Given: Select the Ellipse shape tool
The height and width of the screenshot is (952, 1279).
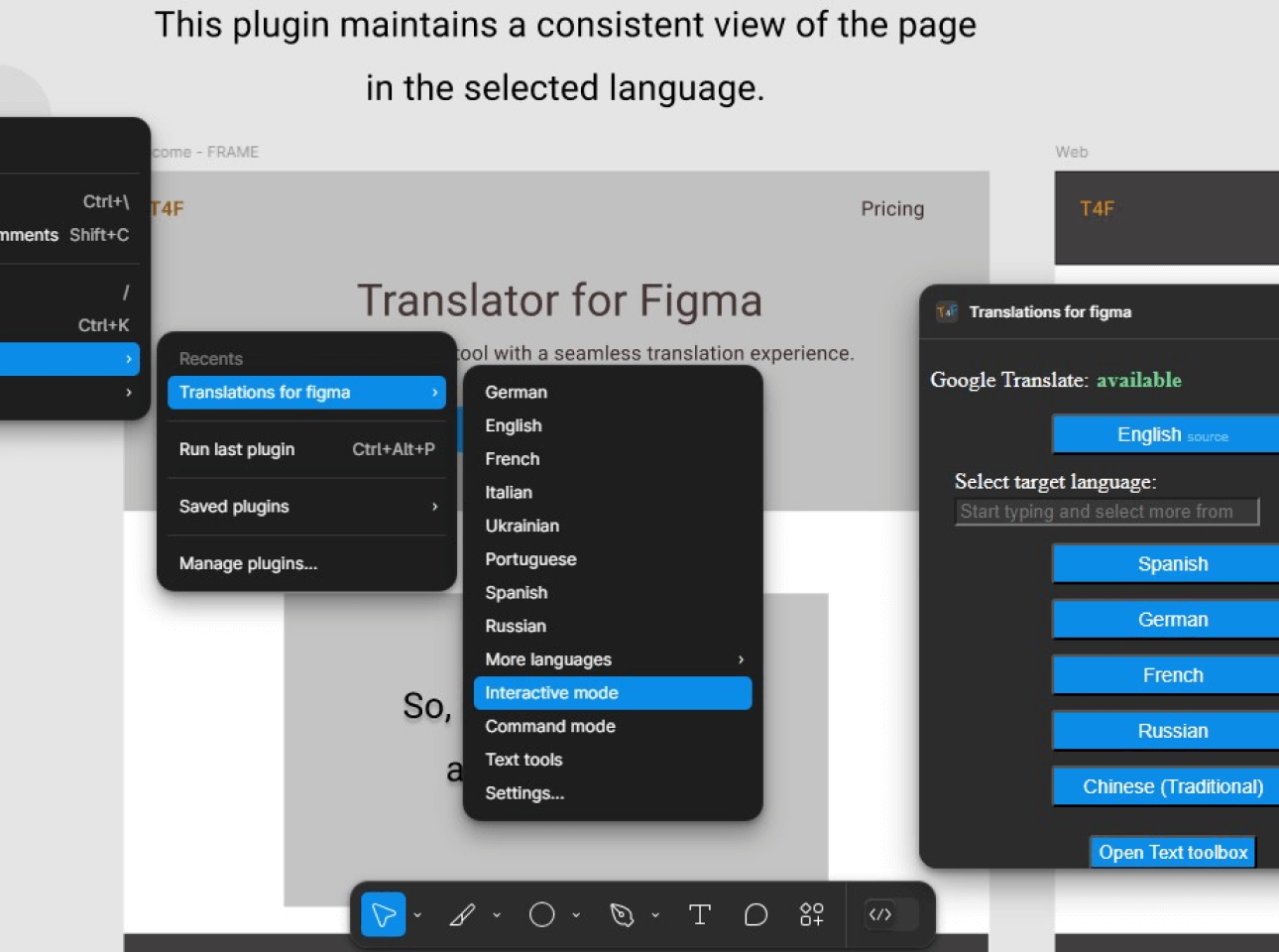Looking at the screenshot, I should 541,914.
